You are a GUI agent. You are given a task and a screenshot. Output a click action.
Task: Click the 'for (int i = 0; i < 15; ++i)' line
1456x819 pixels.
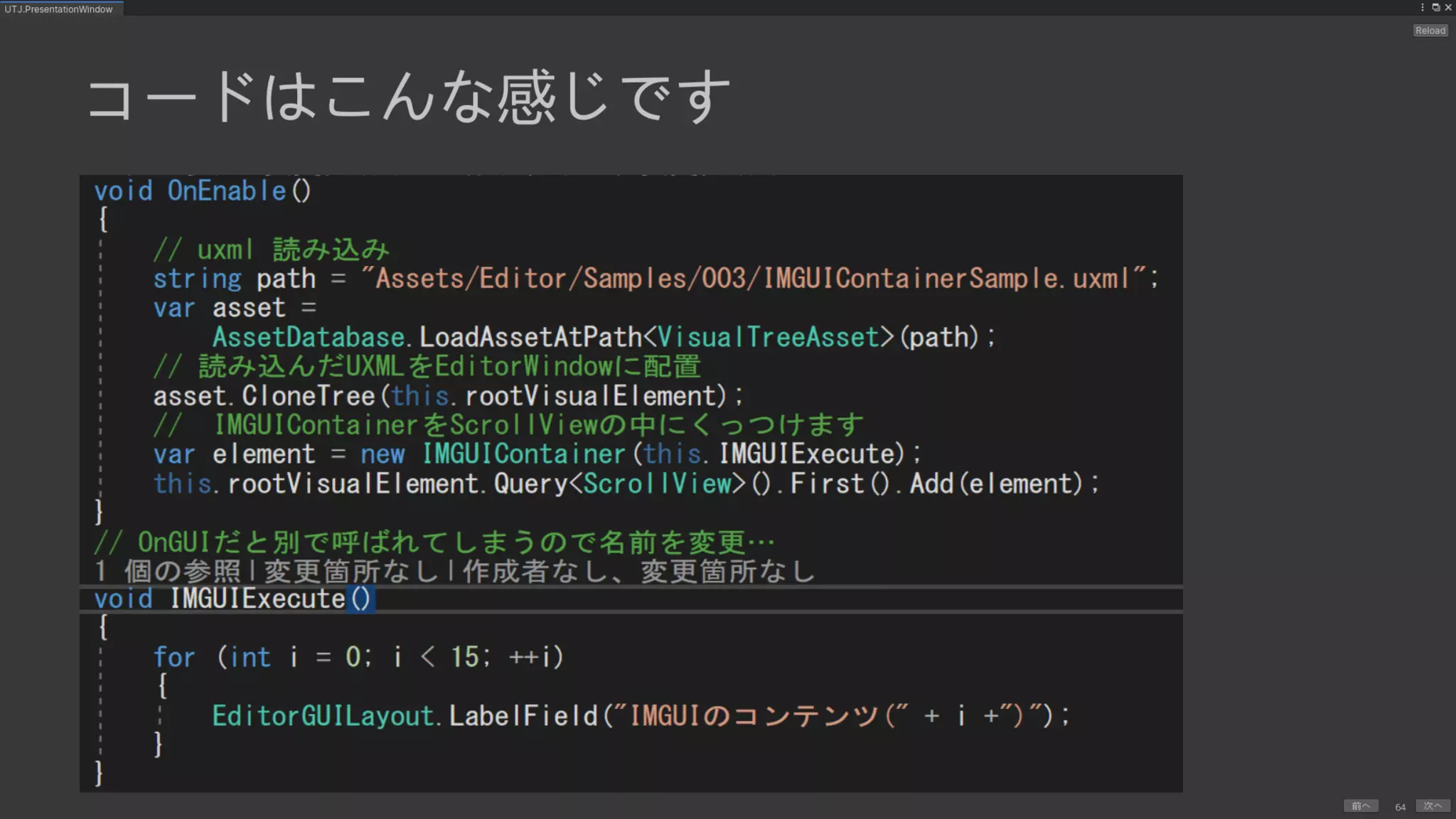[358, 657]
